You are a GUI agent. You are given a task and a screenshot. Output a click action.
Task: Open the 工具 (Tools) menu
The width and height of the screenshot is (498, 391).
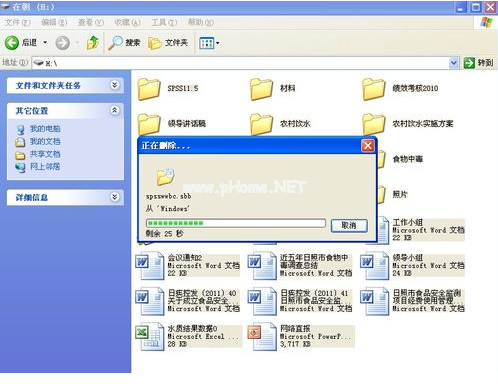pos(164,23)
